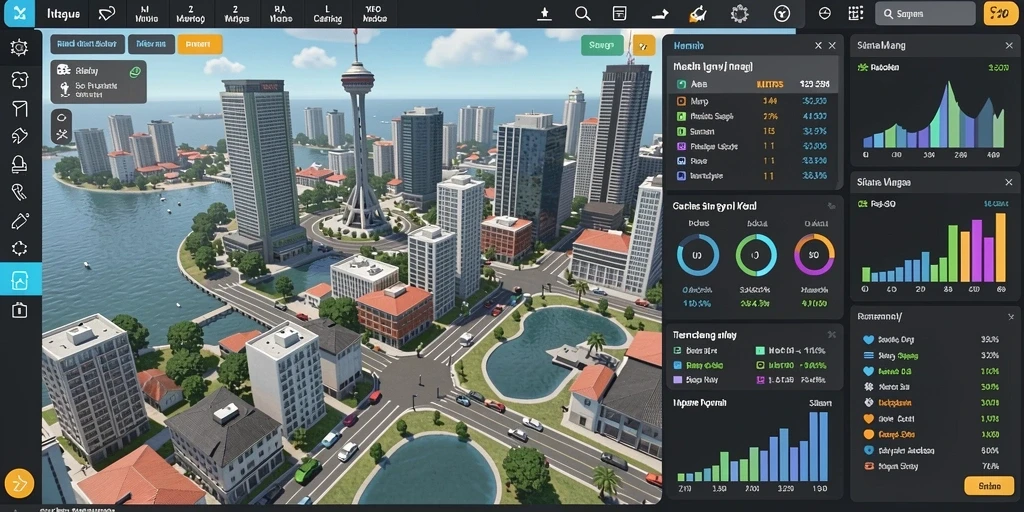
Task: Click the green button at the viewport's top right
Action: 601,45
